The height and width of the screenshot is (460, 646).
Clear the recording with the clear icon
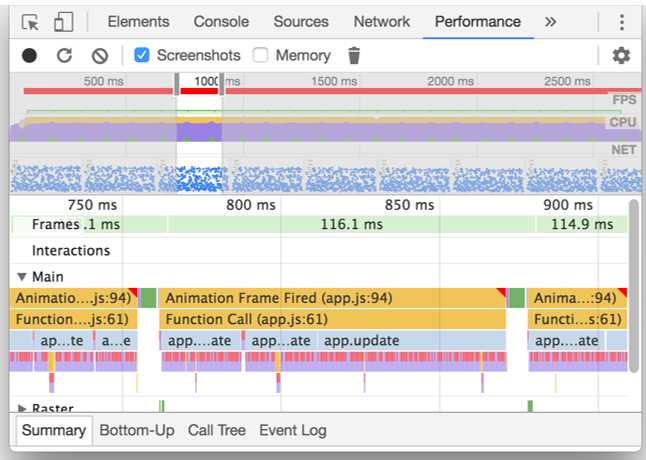[100, 56]
